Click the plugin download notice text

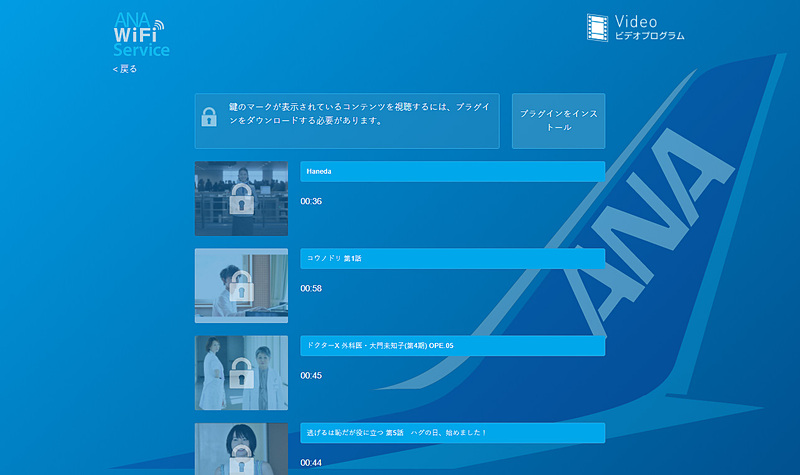click(359, 114)
